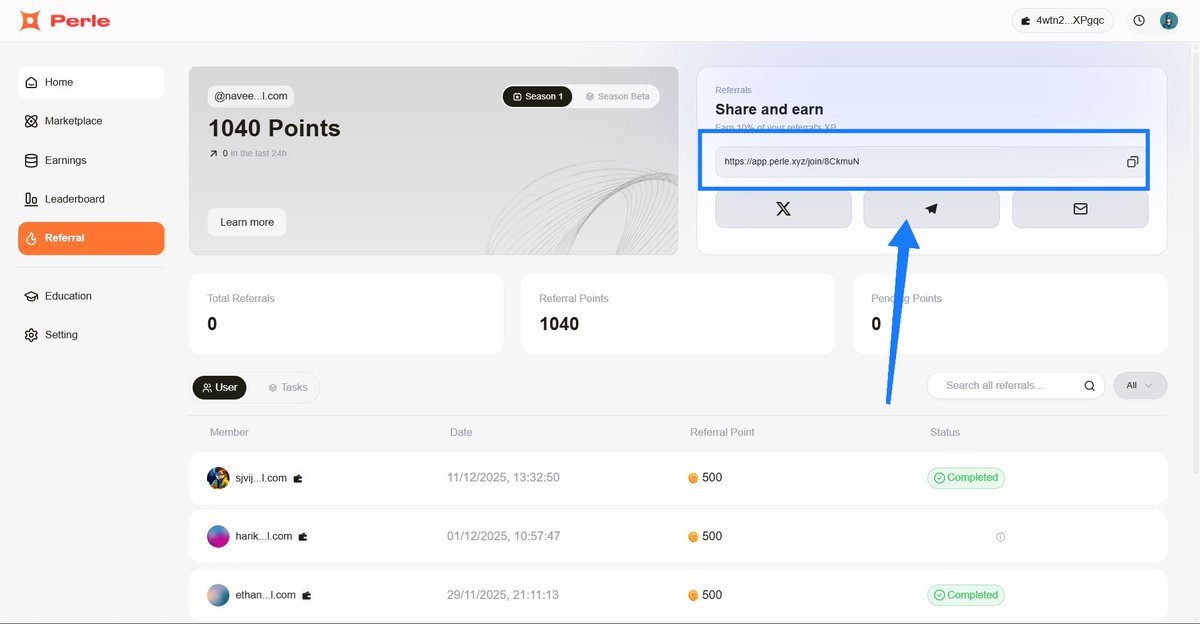Click the wallet address 4wtn2...XPgqc button
Viewport: 1200px width, 624px height.
(1063, 20)
